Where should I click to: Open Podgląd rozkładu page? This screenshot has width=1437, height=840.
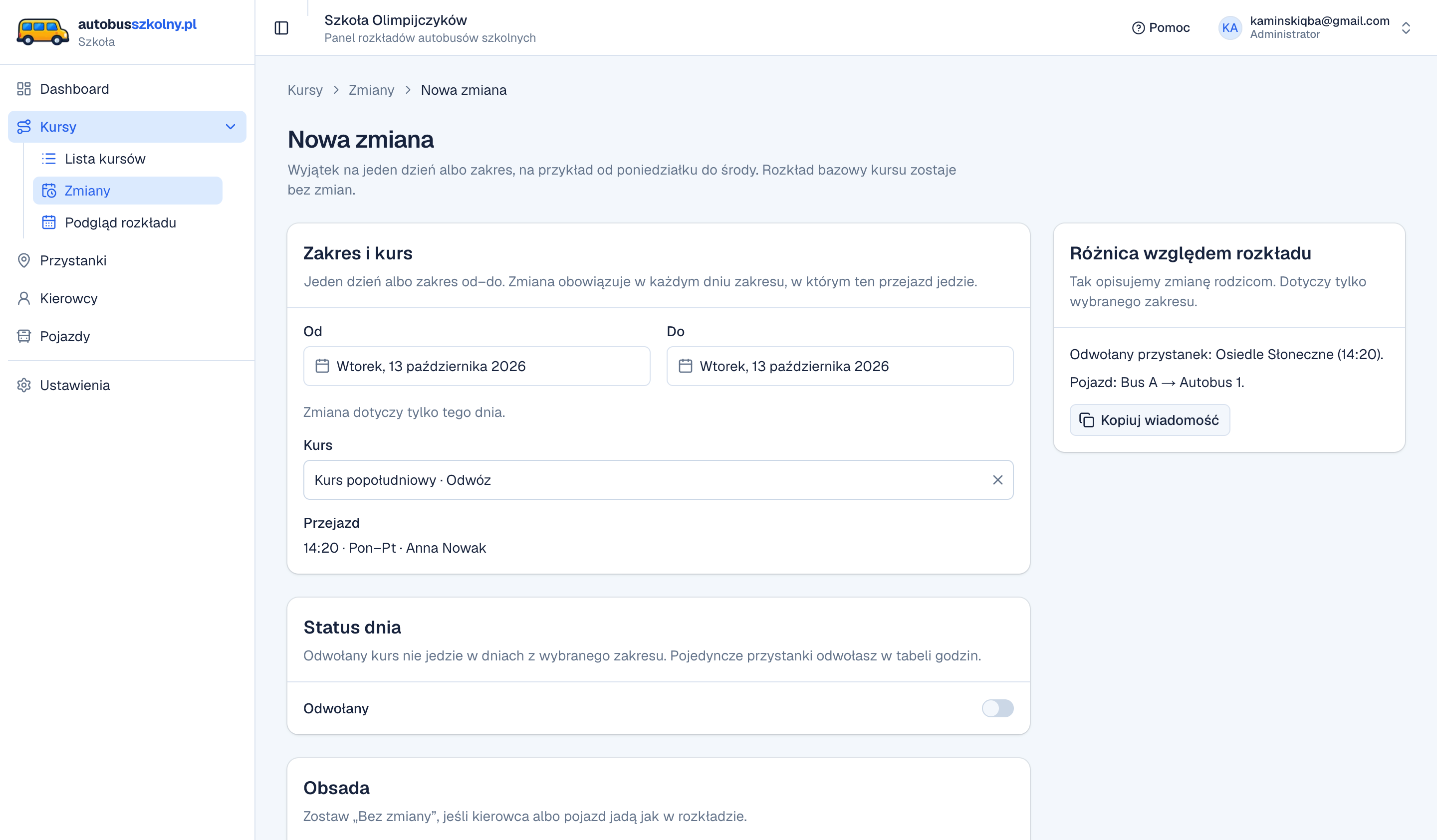128,222
